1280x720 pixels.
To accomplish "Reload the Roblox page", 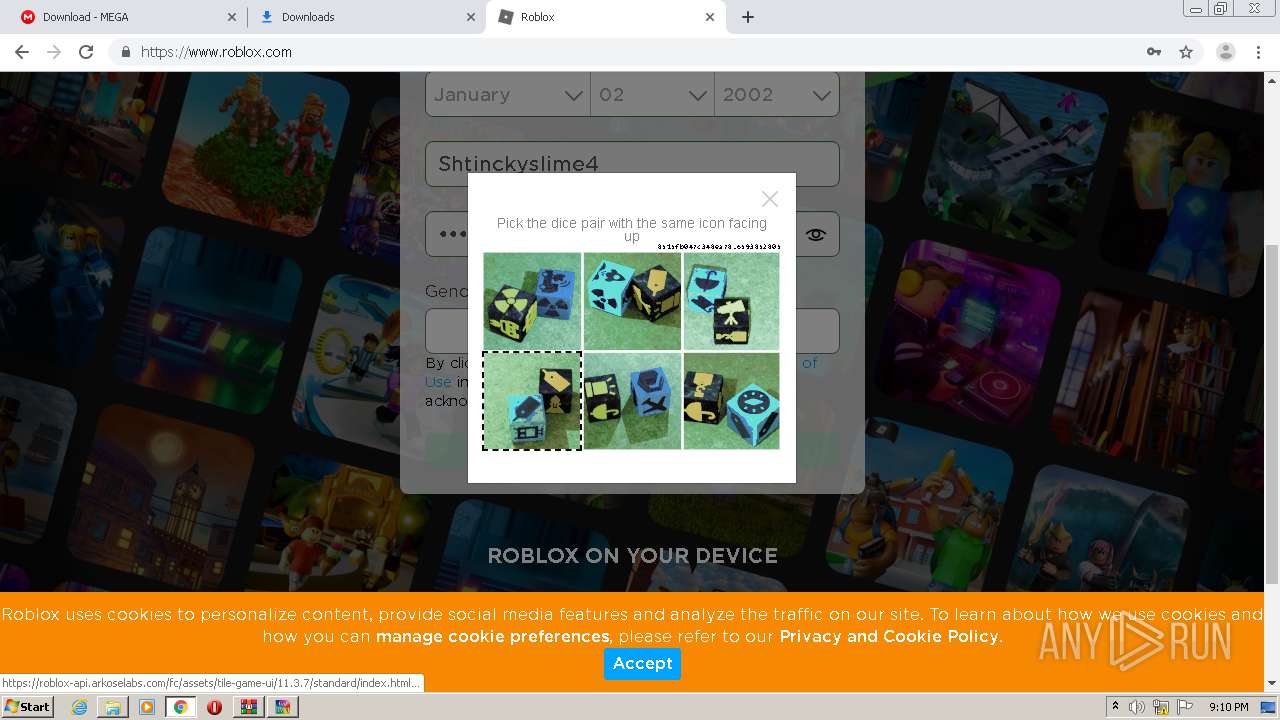I will [x=86, y=52].
